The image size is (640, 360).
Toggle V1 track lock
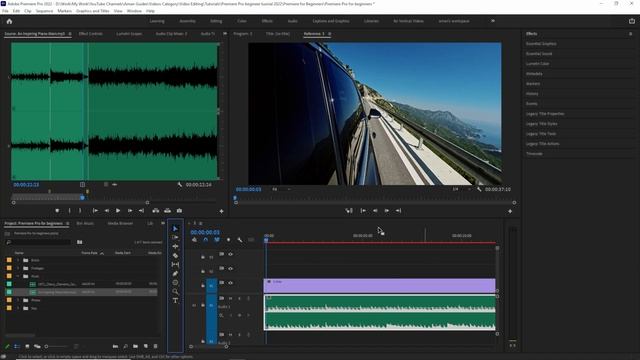tap(203, 285)
